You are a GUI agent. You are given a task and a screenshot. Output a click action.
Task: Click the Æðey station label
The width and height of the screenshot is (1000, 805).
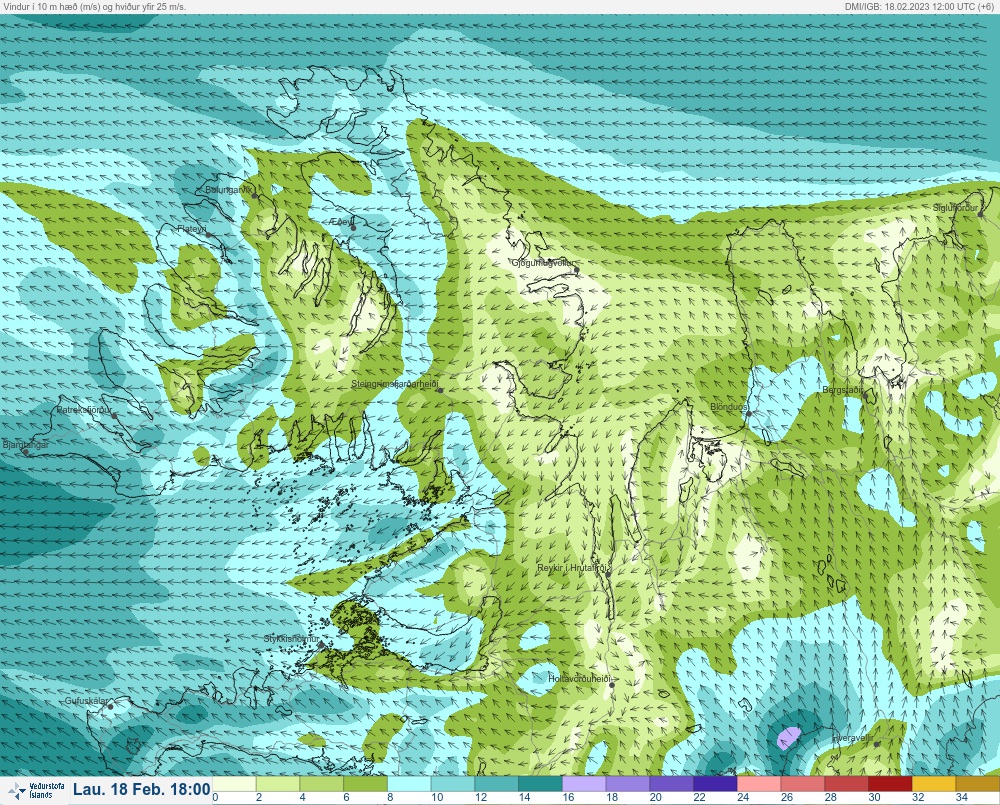[341, 221]
